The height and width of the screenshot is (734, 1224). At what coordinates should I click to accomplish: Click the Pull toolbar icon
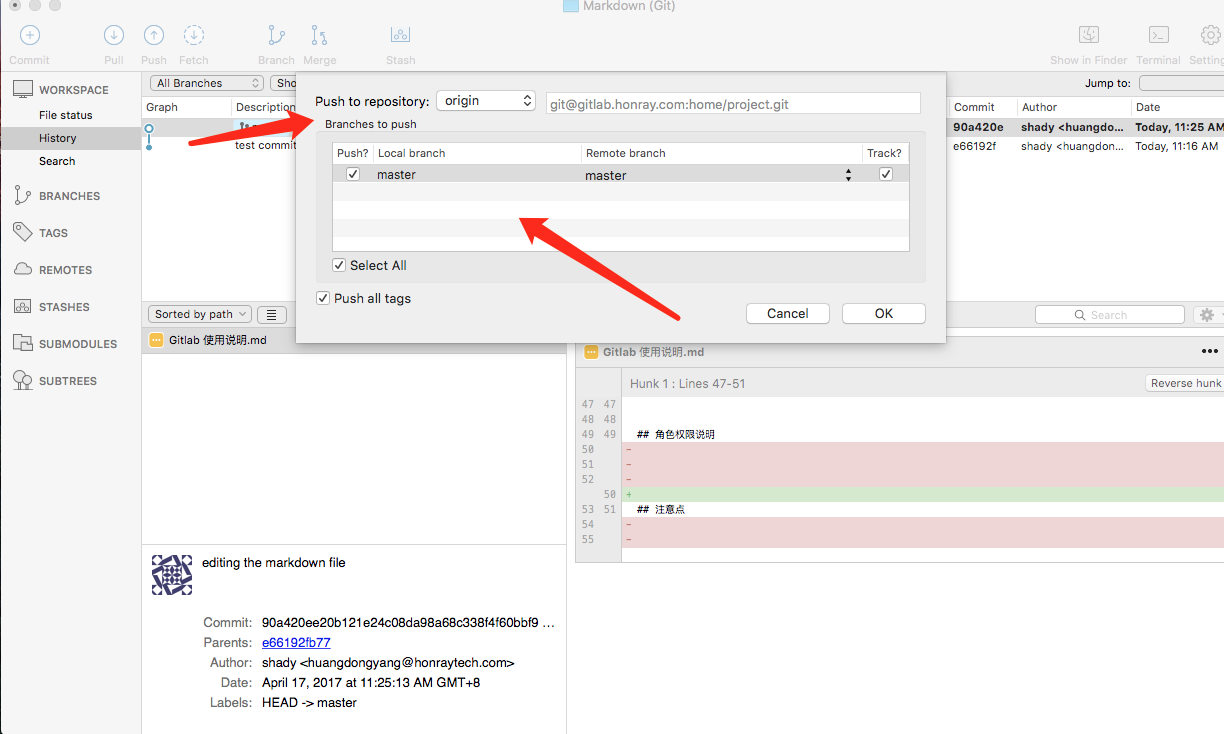[x=114, y=36]
